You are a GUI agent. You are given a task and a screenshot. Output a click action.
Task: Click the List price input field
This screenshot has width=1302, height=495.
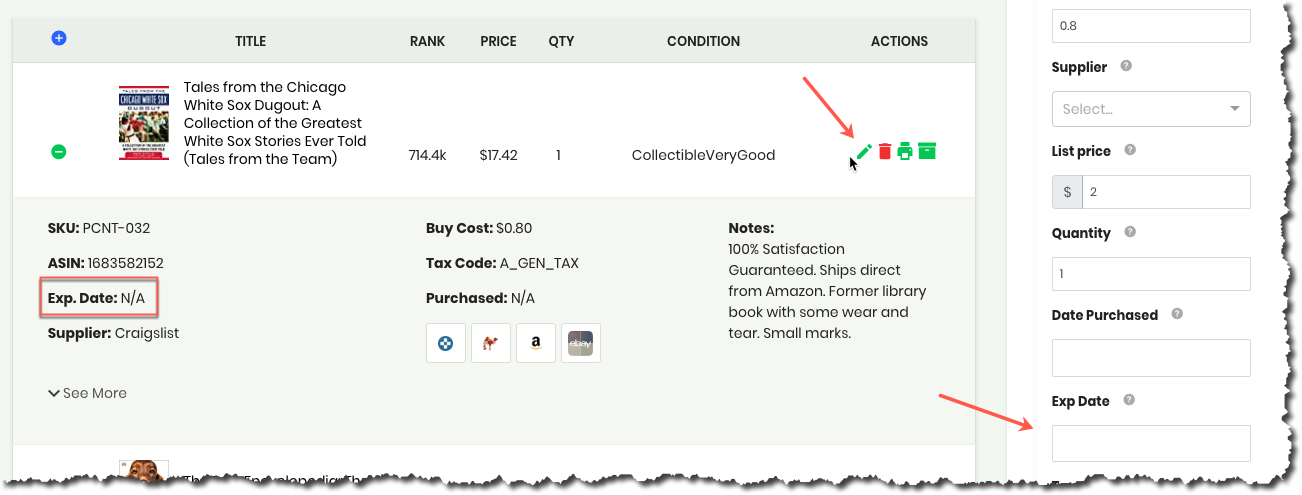[x=1166, y=192]
